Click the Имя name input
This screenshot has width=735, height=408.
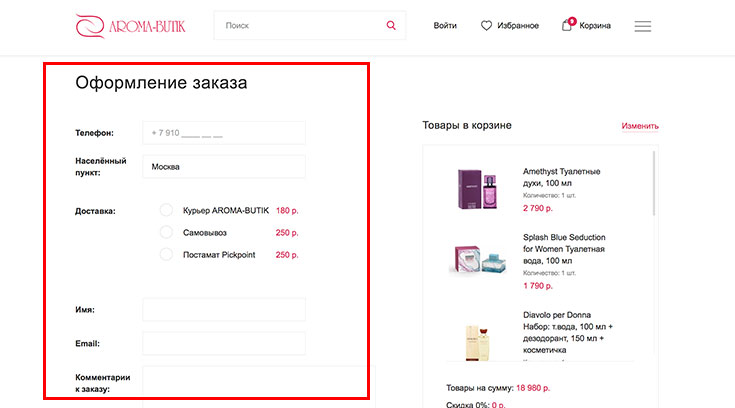(224, 310)
